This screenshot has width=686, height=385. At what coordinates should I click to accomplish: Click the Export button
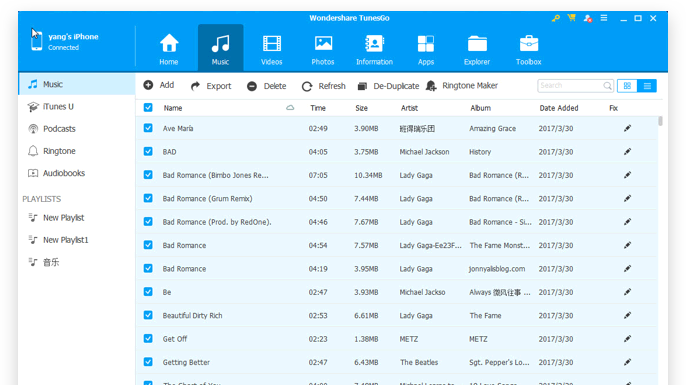click(x=211, y=86)
